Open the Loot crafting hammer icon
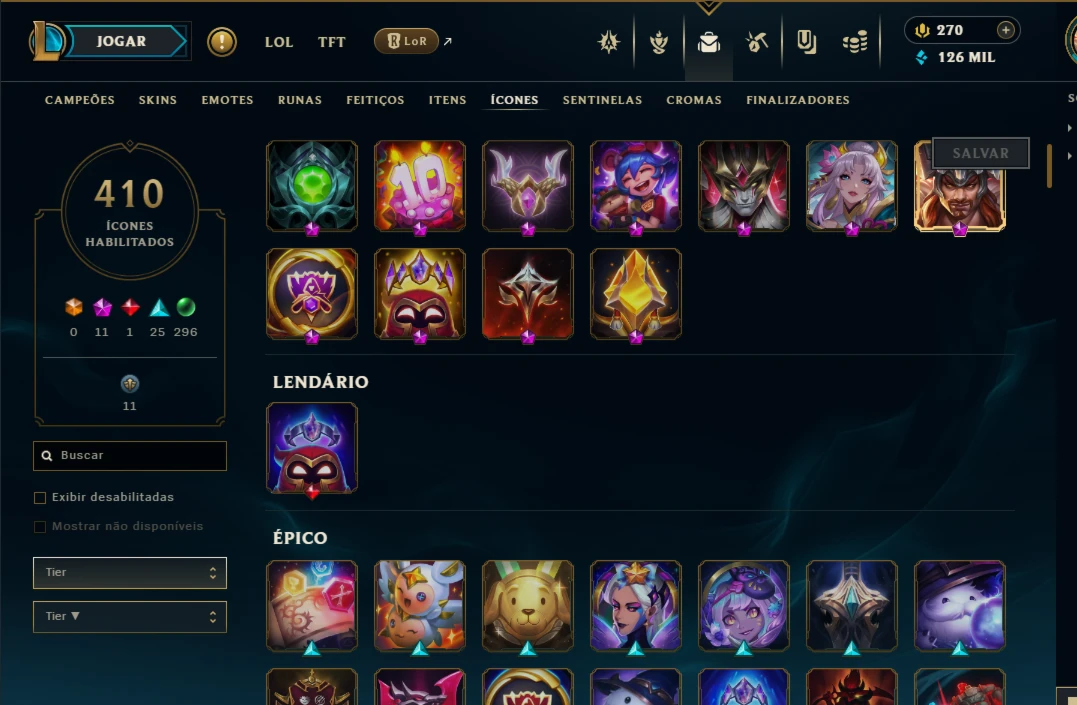The width and height of the screenshot is (1077, 705). click(757, 43)
